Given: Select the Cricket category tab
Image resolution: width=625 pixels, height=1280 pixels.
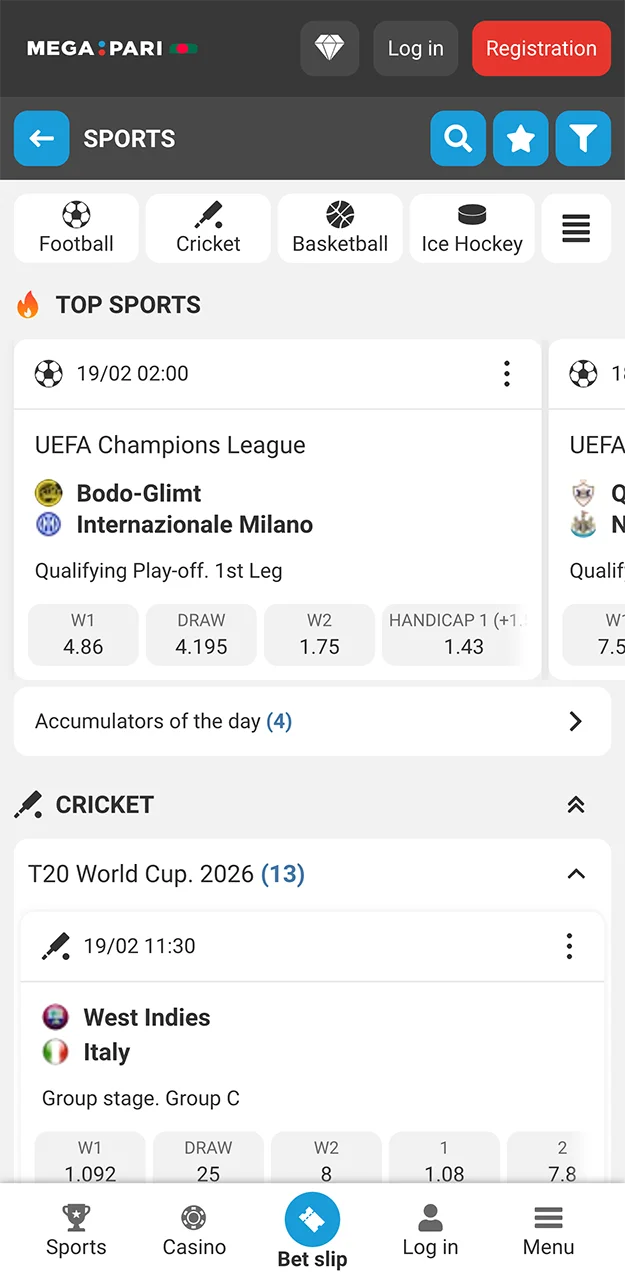Looking at the screenshot, I should pos(207,228).
